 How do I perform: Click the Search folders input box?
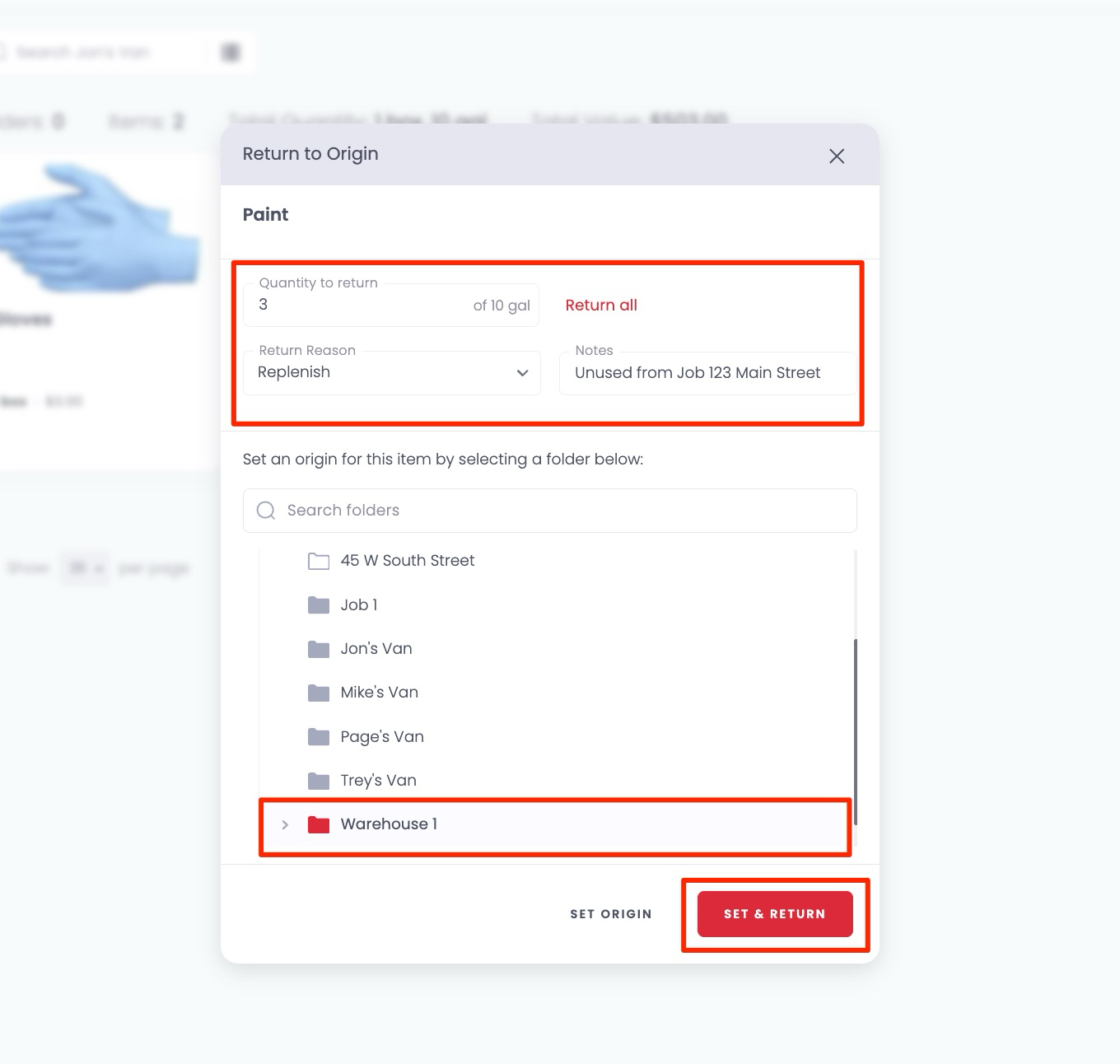(x=560, y=511)
